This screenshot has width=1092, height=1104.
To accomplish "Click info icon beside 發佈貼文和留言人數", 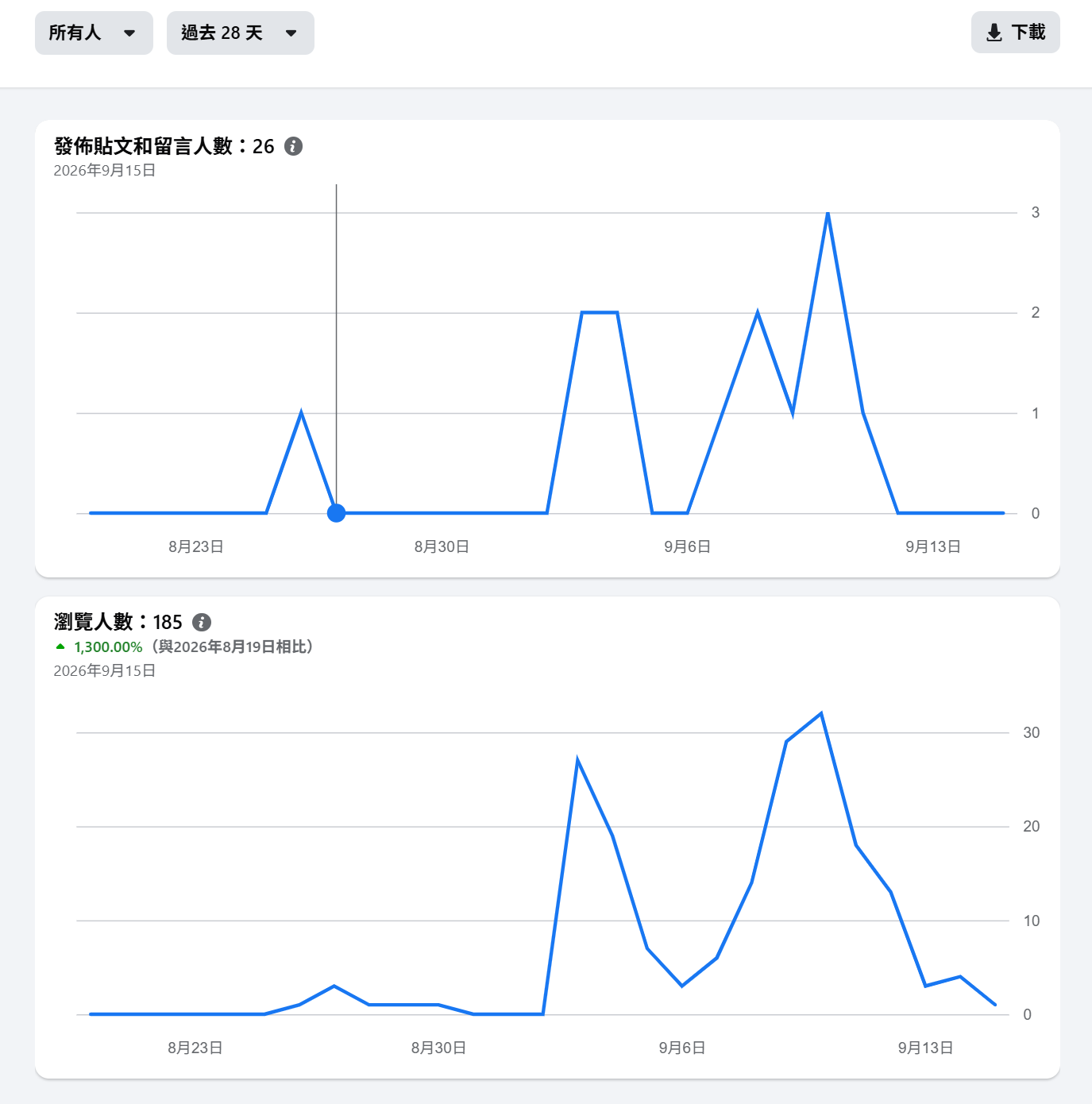I will click(294, 146).
